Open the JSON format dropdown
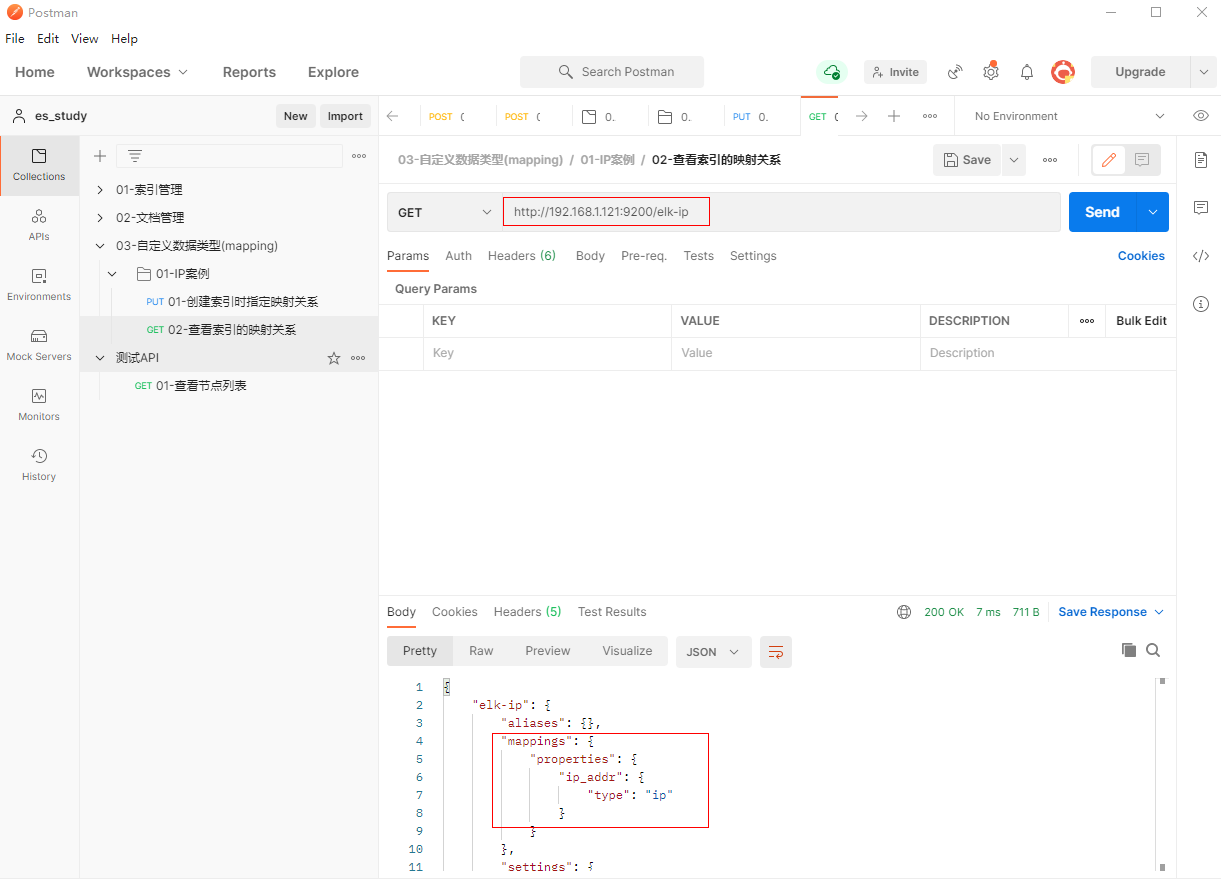The width and height of the screenshot is (1221, 880). pyautogui.click(x=713, y=652)
